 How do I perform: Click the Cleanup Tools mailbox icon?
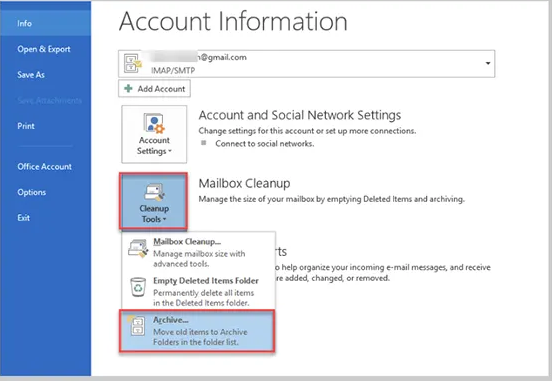(154, 192)
